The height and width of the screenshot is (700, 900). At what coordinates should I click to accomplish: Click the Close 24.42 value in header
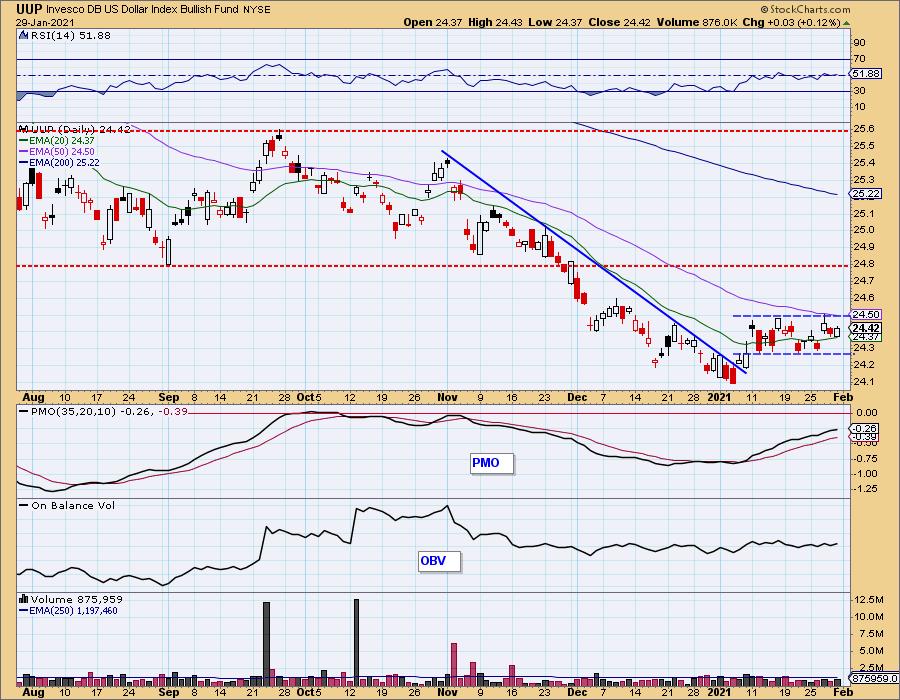(x=620, y=22)
